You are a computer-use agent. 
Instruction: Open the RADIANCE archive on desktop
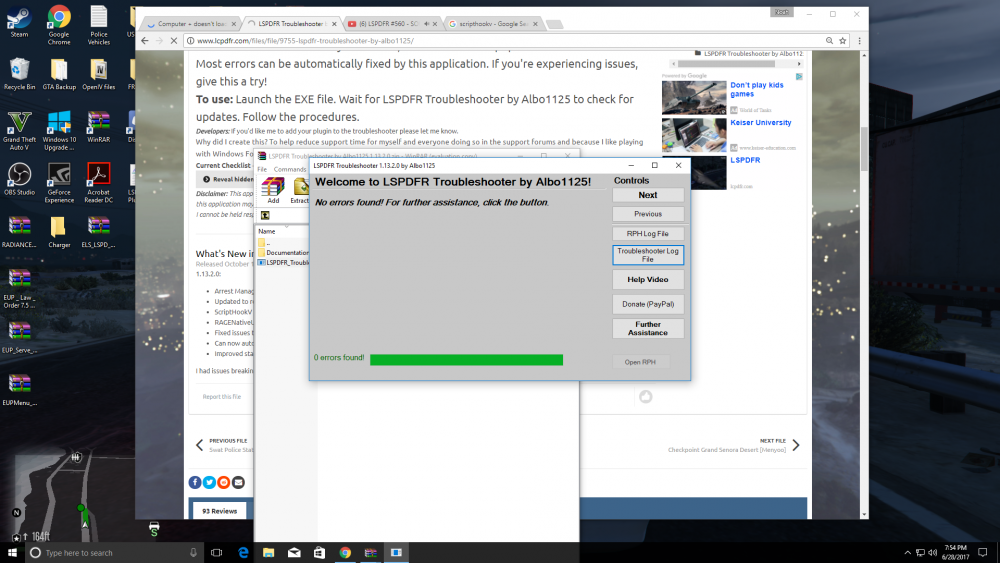click(19, 232)
